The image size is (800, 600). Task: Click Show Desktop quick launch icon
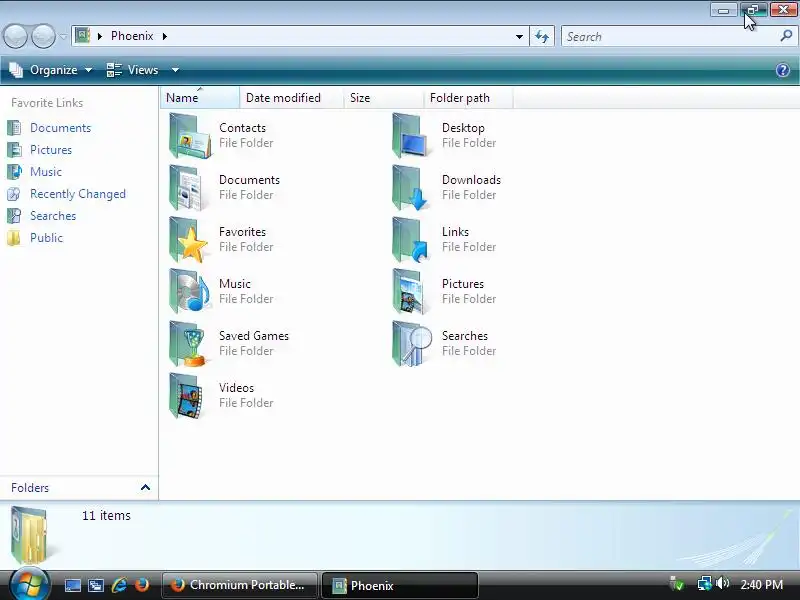click(72, 585)
